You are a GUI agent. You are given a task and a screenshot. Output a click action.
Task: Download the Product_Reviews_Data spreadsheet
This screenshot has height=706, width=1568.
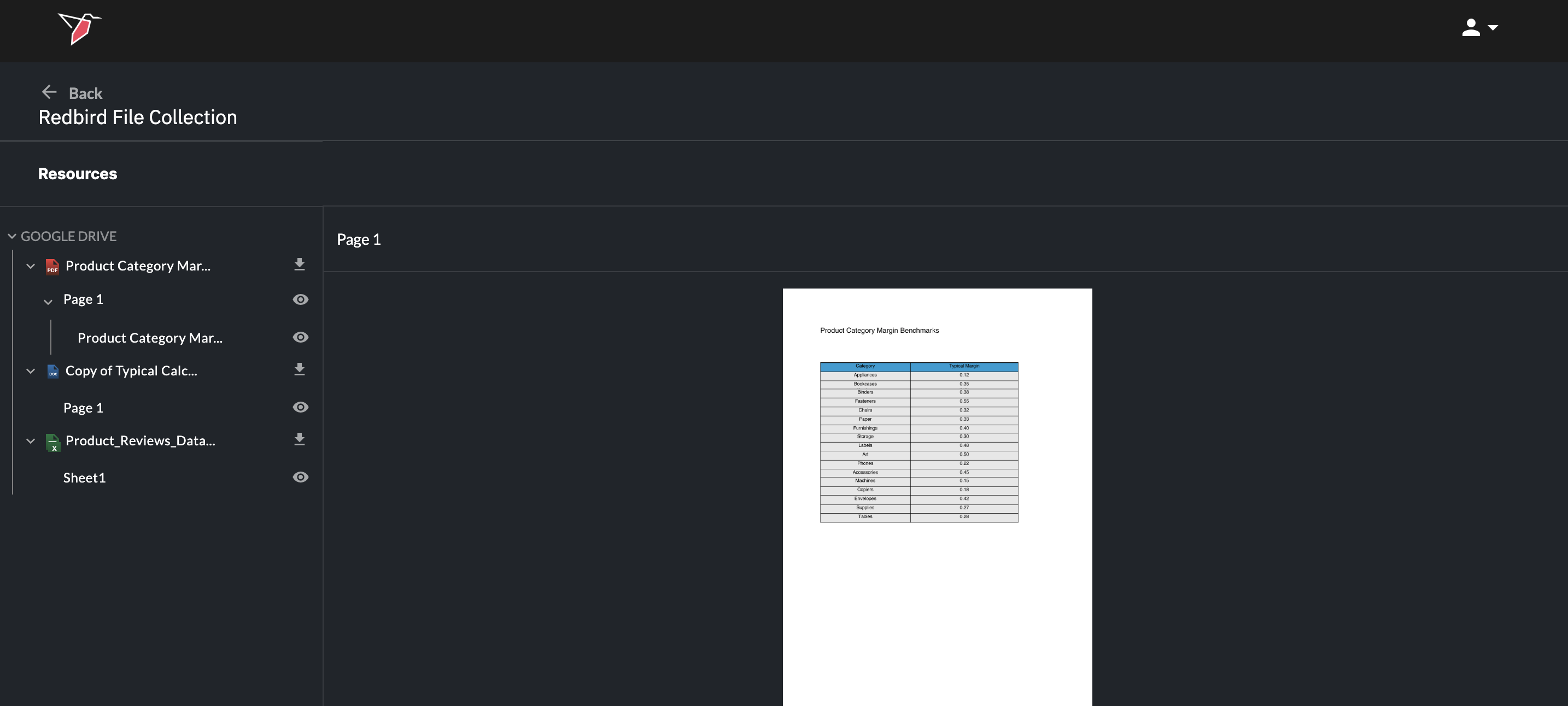point(299,439)
